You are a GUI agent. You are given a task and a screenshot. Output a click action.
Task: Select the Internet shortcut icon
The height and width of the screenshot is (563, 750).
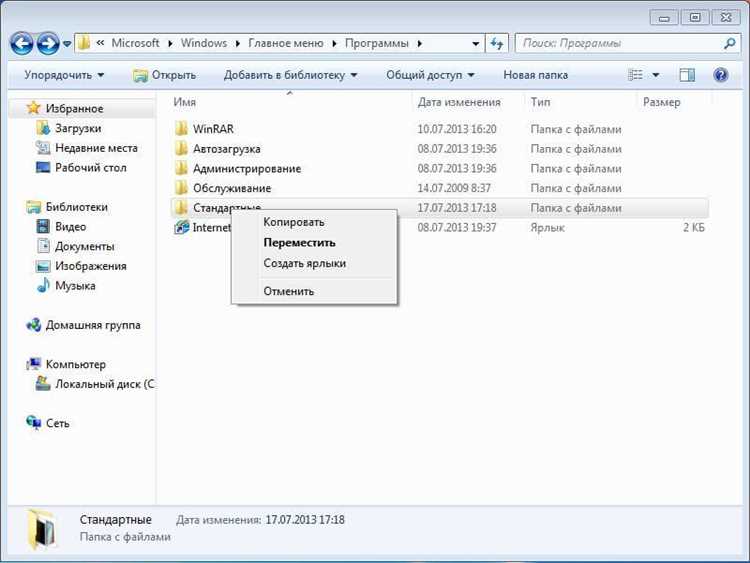click(x=181, y=227)
